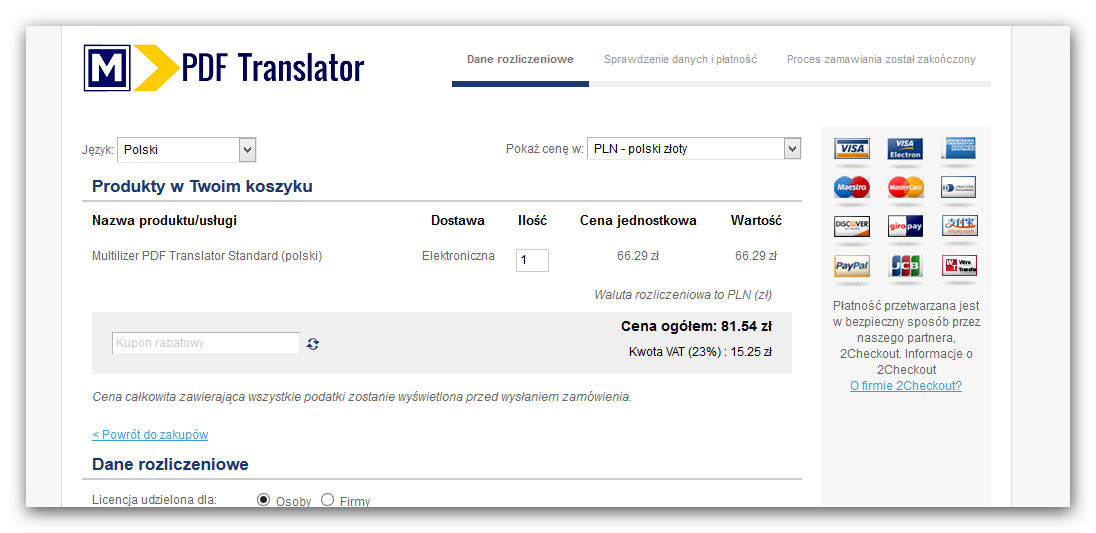Screen dimensions: 1096x533
Task: Click the Visa card payment icon
Action: (851, 149)
